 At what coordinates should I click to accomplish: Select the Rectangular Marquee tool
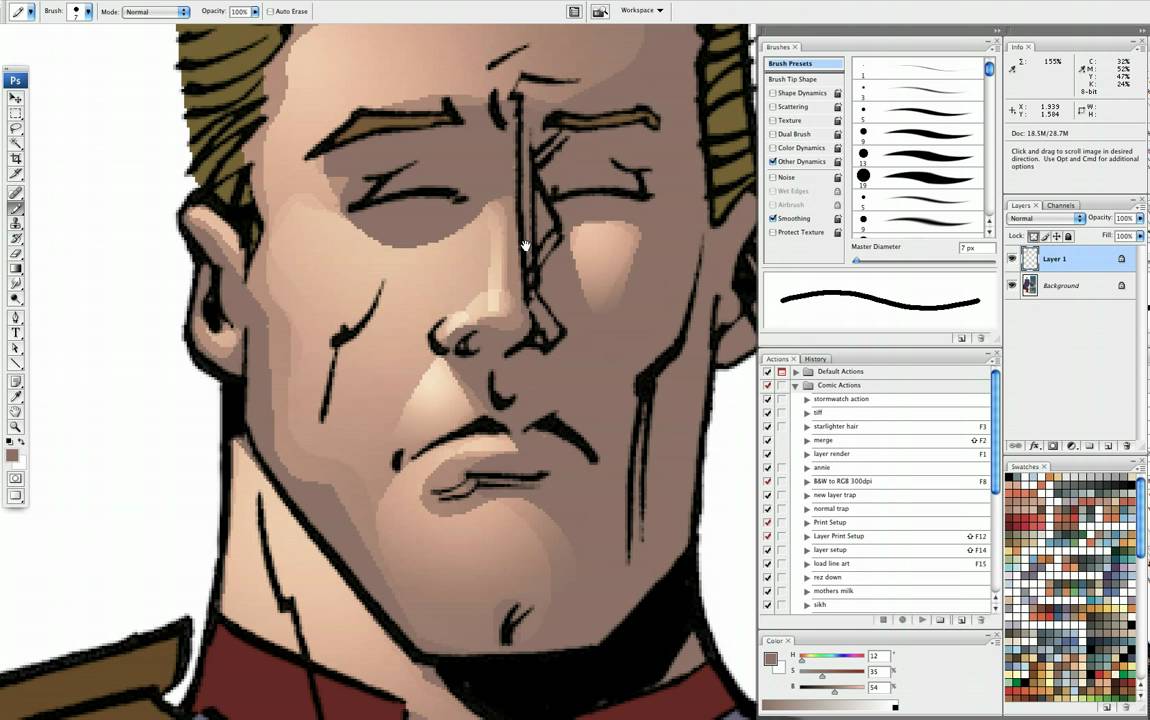click(x=15, y=114)
